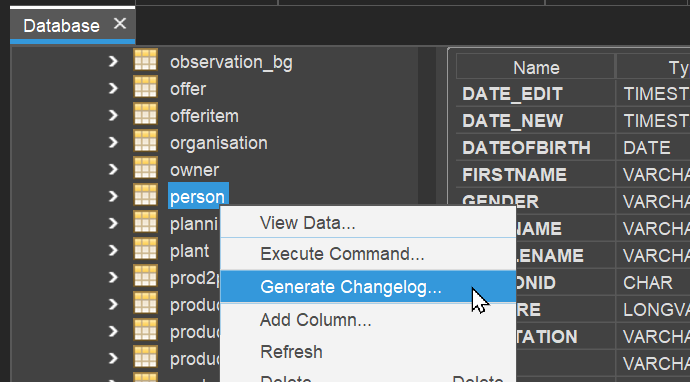Expand the offer table node

[113, 88]
